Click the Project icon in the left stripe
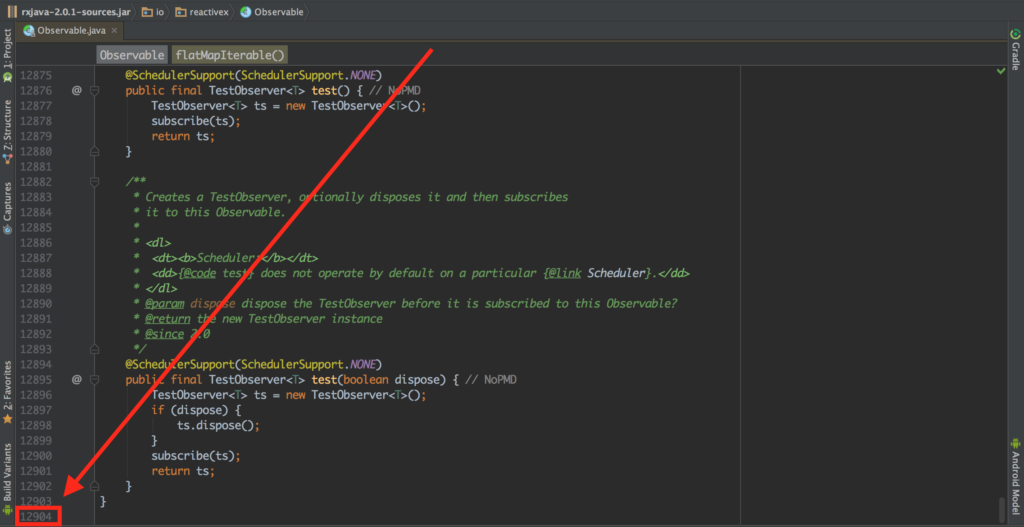The height and width of the screenshot is (527, 1024). (8, 76)
